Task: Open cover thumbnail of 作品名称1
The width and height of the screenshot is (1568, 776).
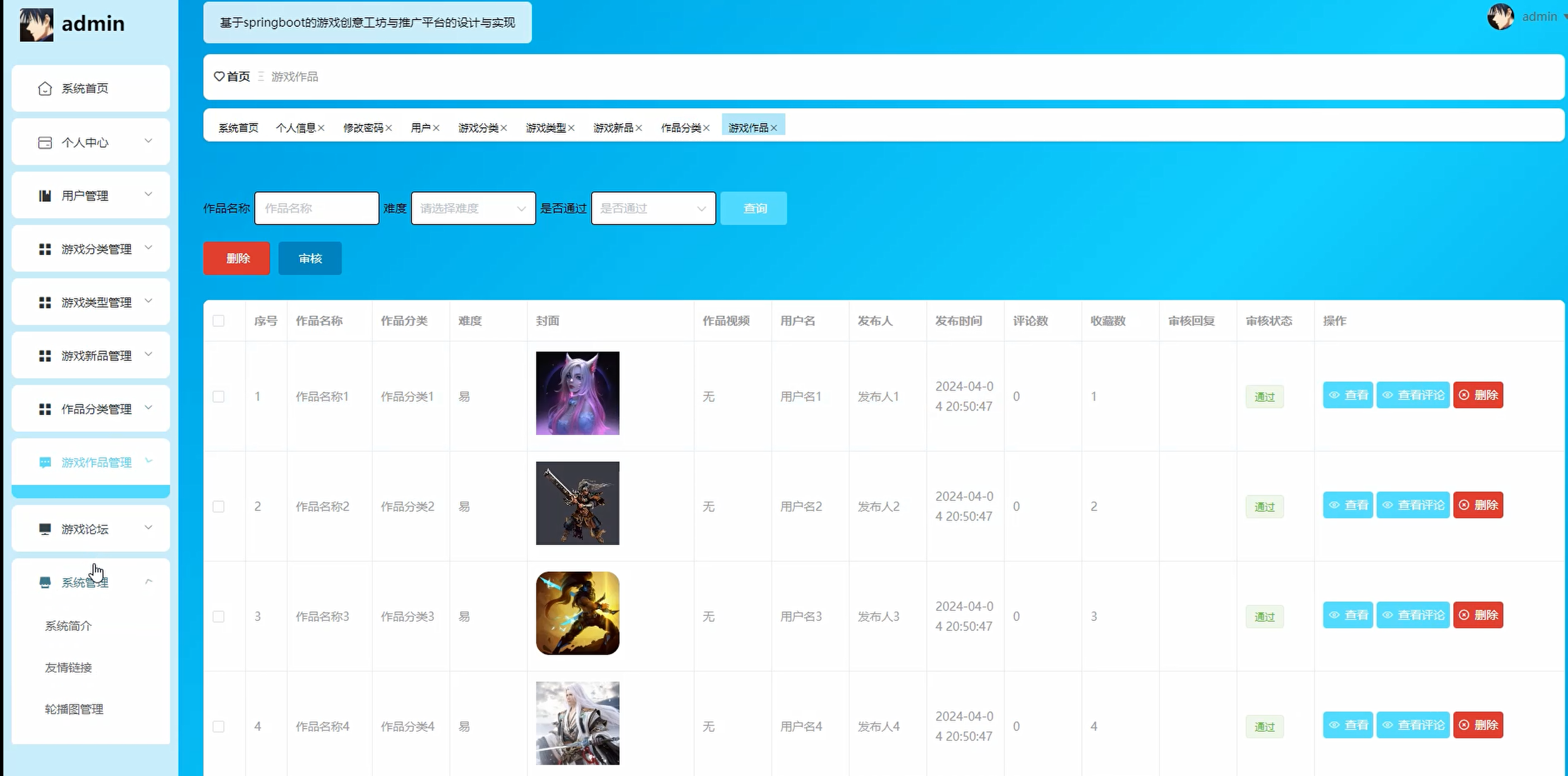Action: (578, 393)
